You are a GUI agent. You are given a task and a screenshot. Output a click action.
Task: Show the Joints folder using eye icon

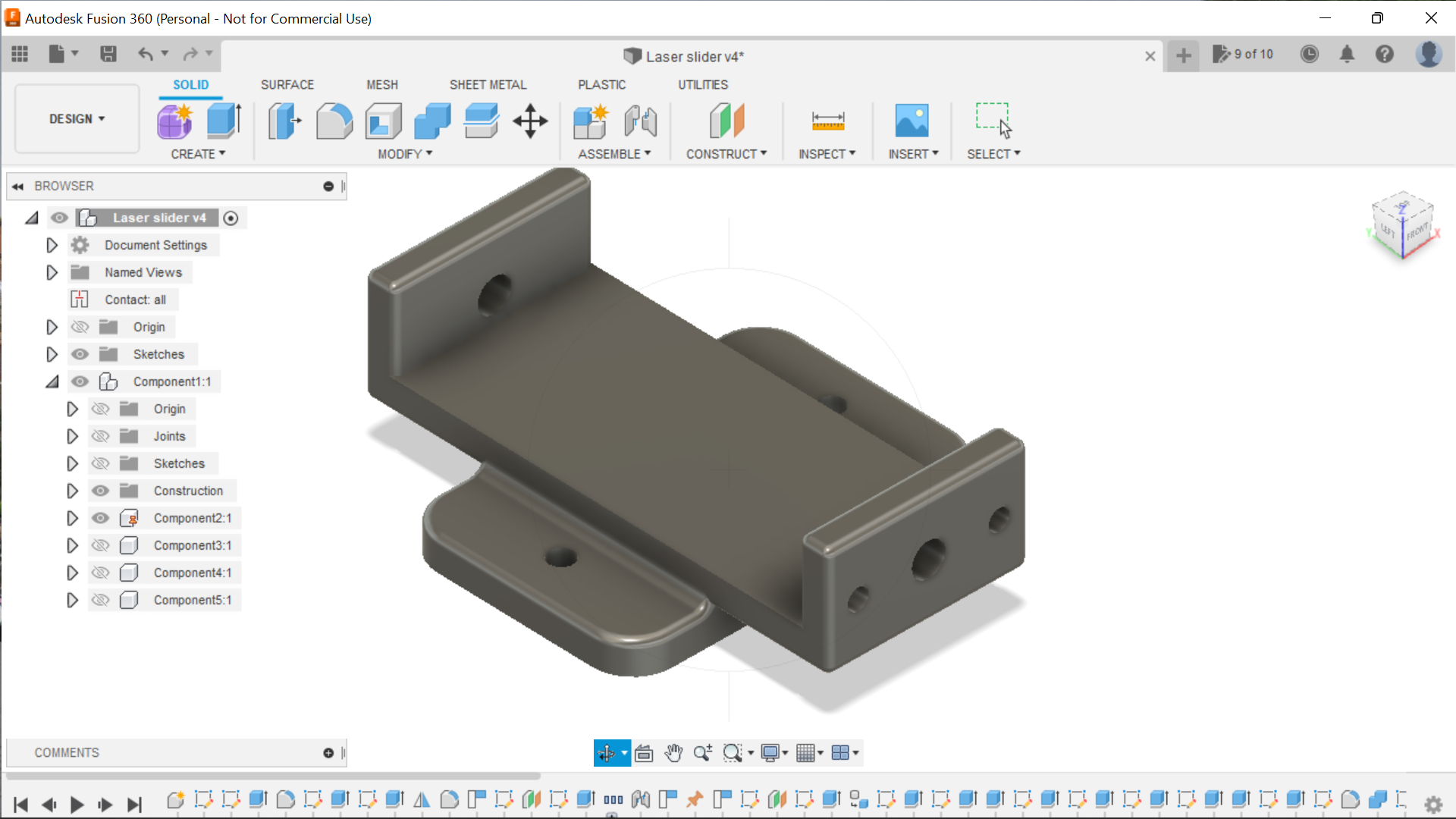pos(100,437)
